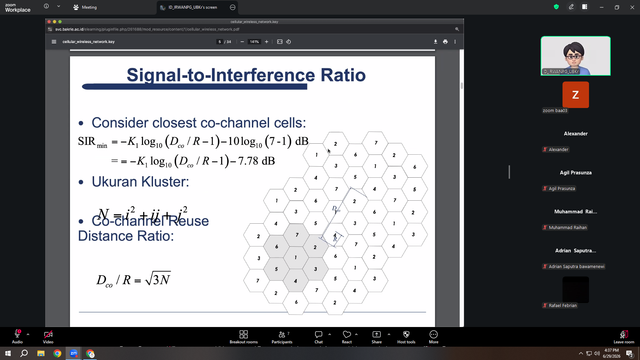Image resolution: width=640 pixels, height=360 pixels.
Task: Open the volume control in system tray
Action: 597,353
